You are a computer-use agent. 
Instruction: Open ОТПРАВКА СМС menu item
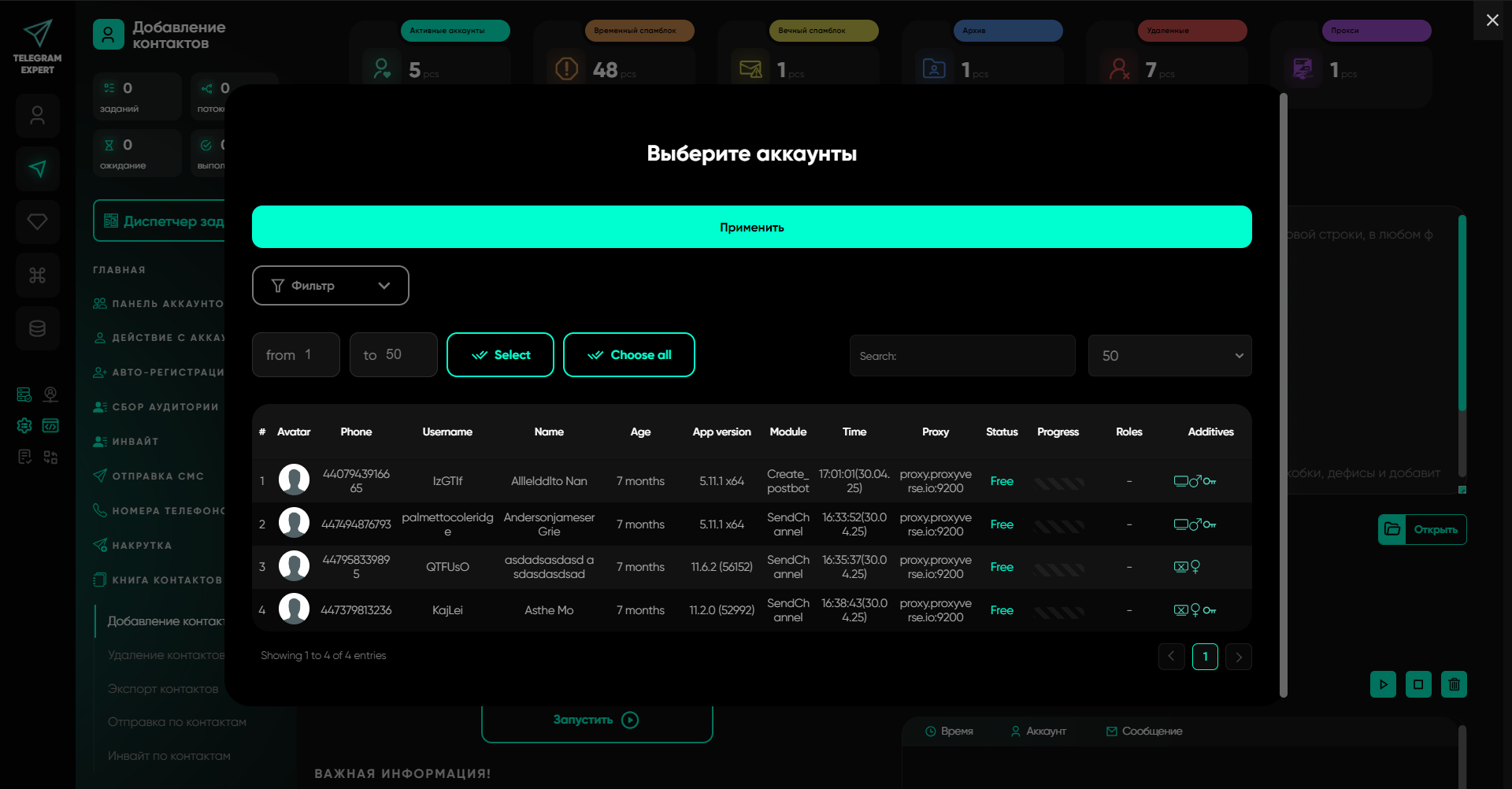pos(157,476)
